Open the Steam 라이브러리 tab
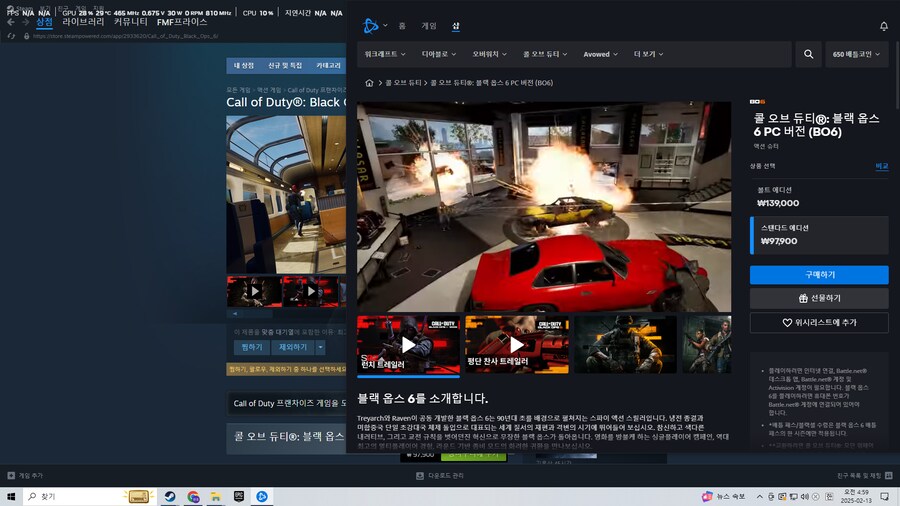Screen dimensions: 900x506 coord(83,21)
